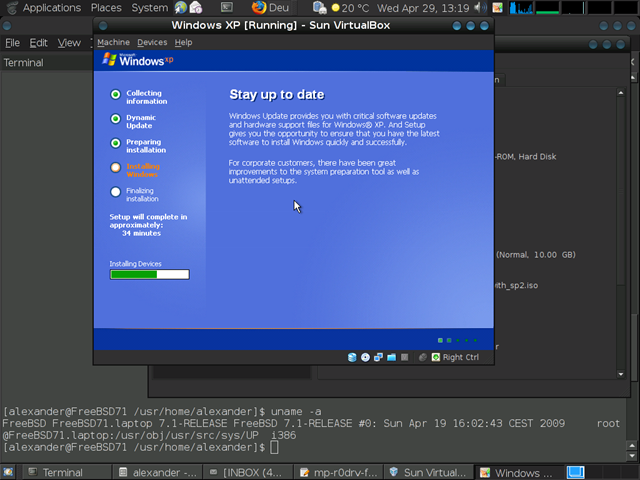Click the hard disk activity icon in VirtualBox status bar

(x=352, y=357)
